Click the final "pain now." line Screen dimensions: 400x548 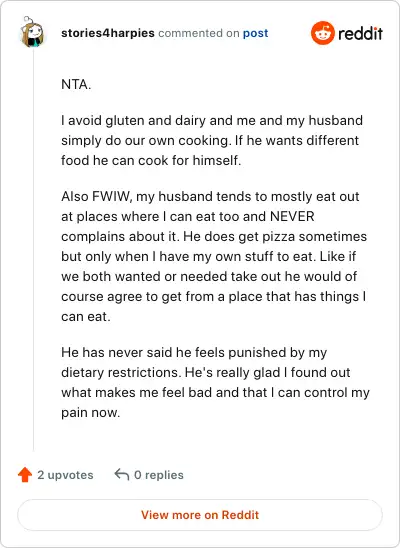click(x=90, y=412)
